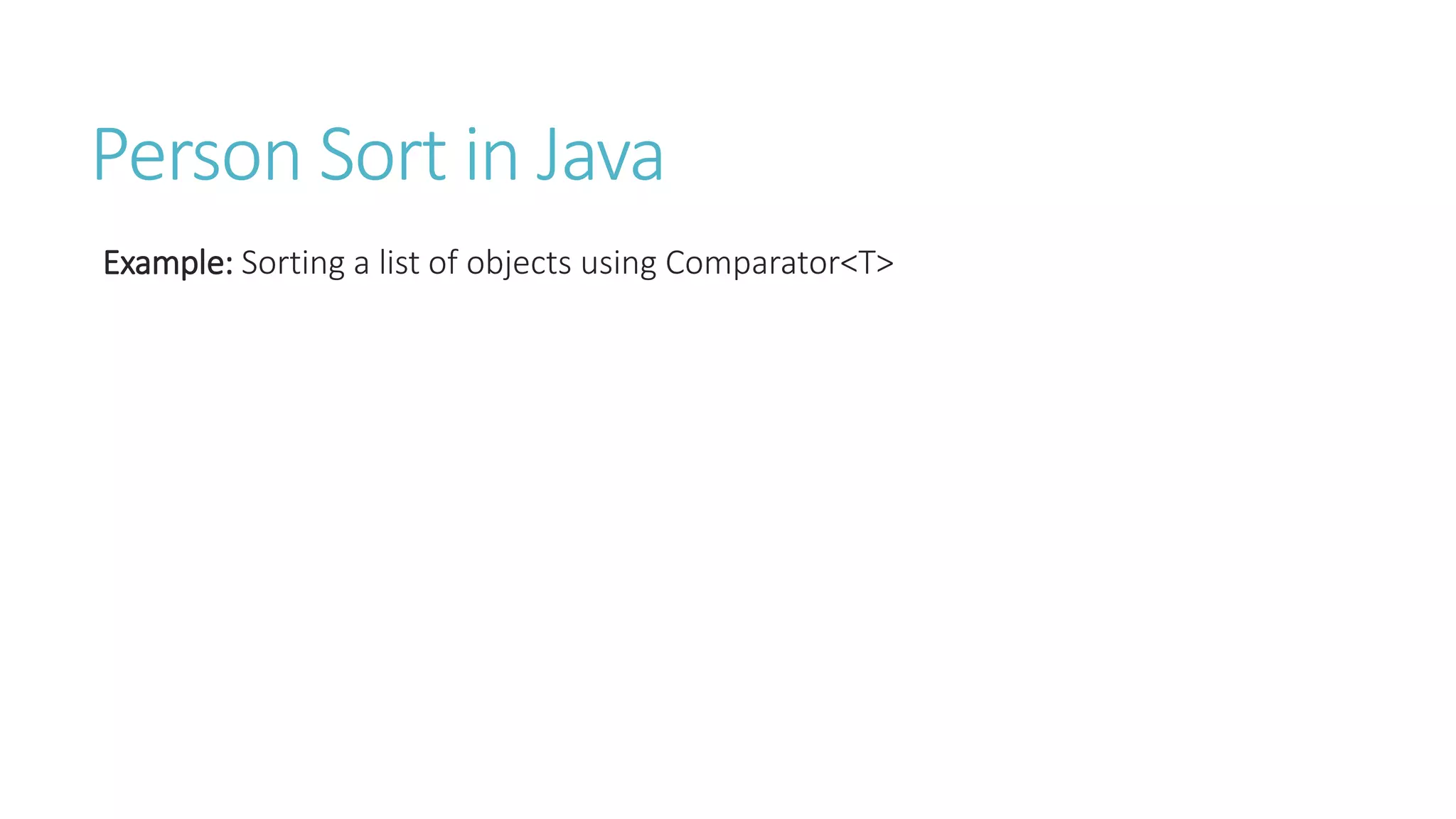Click the word "using" in the body text
The width and height of the screenshot is (1456, 819).
click(x=619, y=263)
